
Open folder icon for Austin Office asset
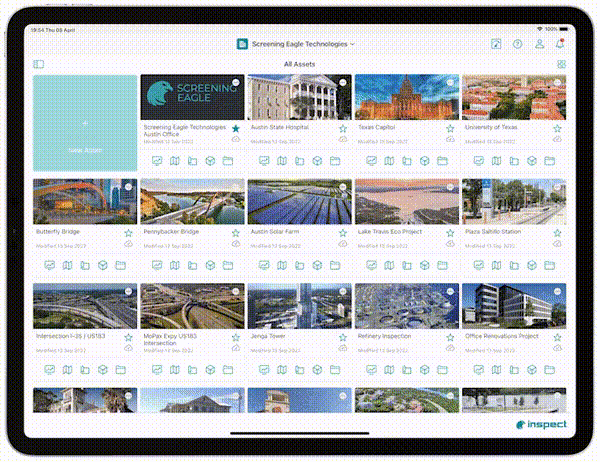click(x=228, y=161)
